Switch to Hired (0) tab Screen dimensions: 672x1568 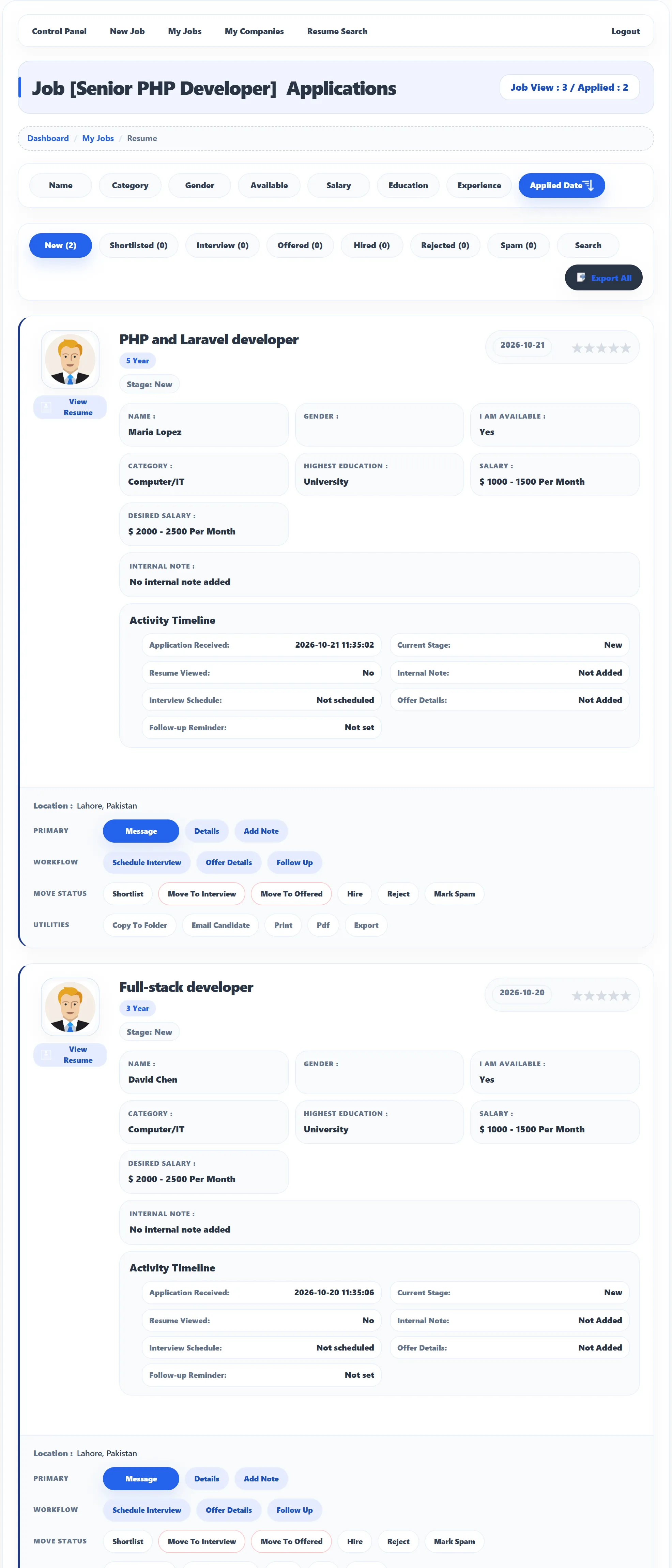(x=372, y=245)
